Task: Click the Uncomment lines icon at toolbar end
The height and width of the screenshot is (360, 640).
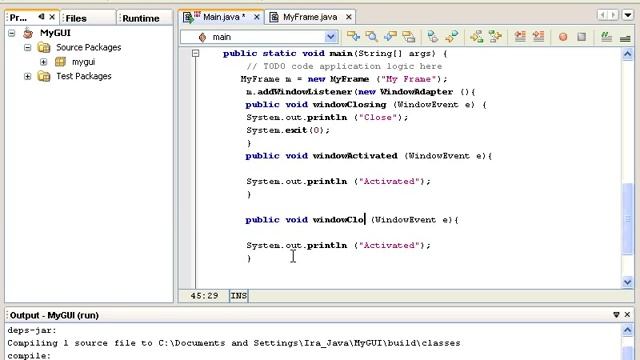Action: coord(625,38)
